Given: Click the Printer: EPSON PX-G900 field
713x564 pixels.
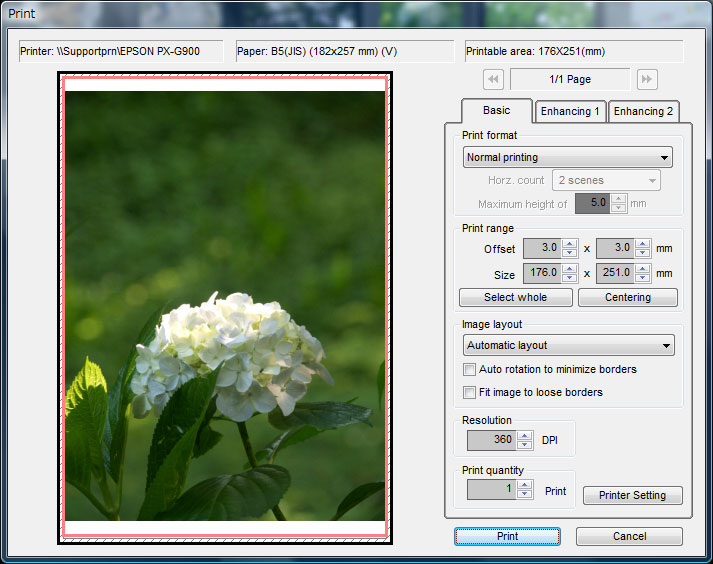Looking at the screenshot, I should click(x=121, y=51).
